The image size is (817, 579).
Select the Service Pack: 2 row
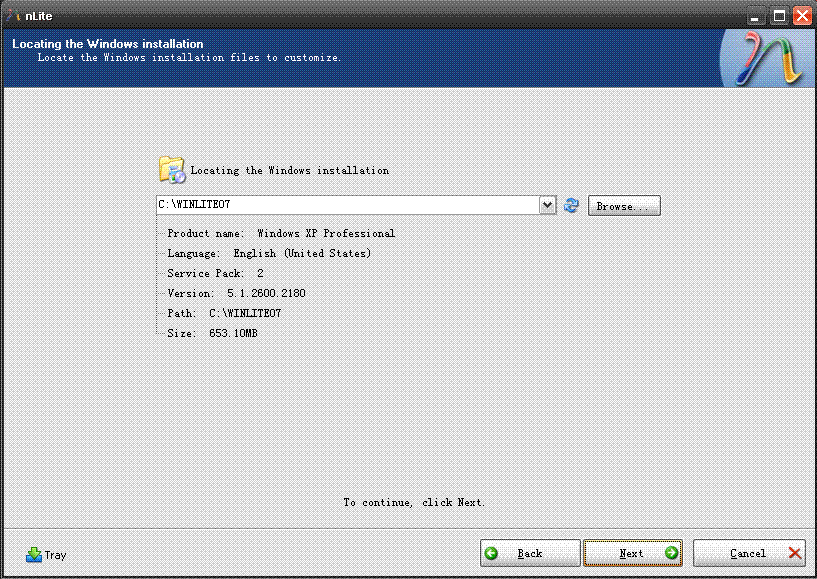tap(215, 274)
